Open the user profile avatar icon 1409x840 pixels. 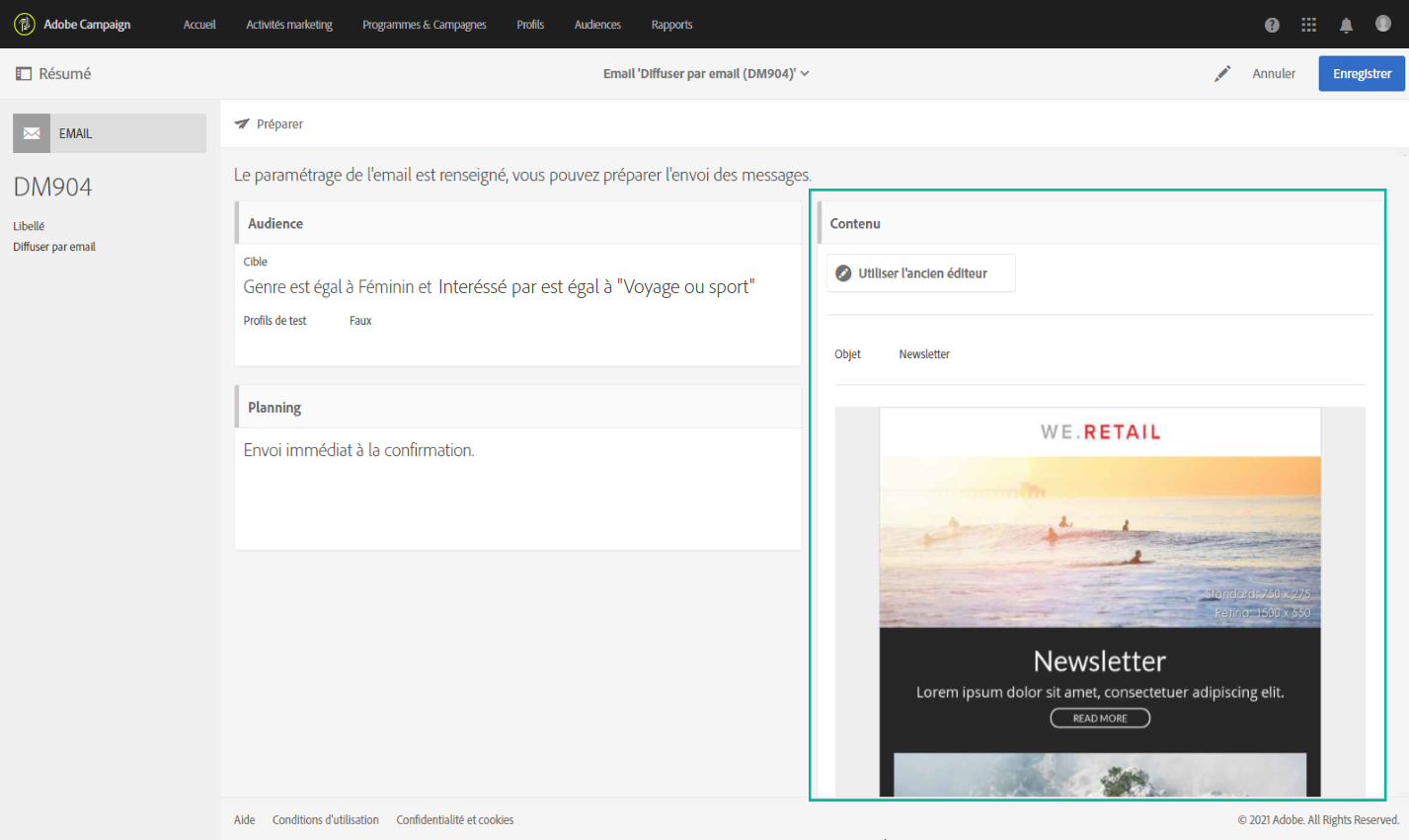(x=1383, y=24)
